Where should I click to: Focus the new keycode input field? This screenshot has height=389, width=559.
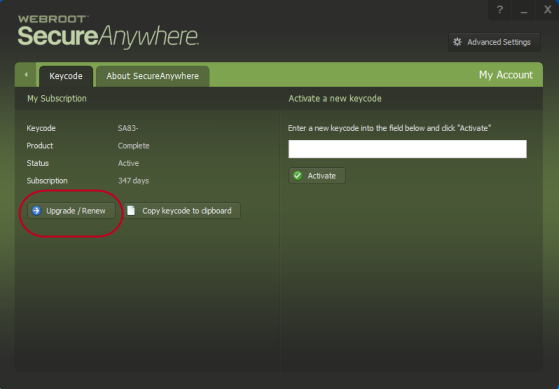407,149
